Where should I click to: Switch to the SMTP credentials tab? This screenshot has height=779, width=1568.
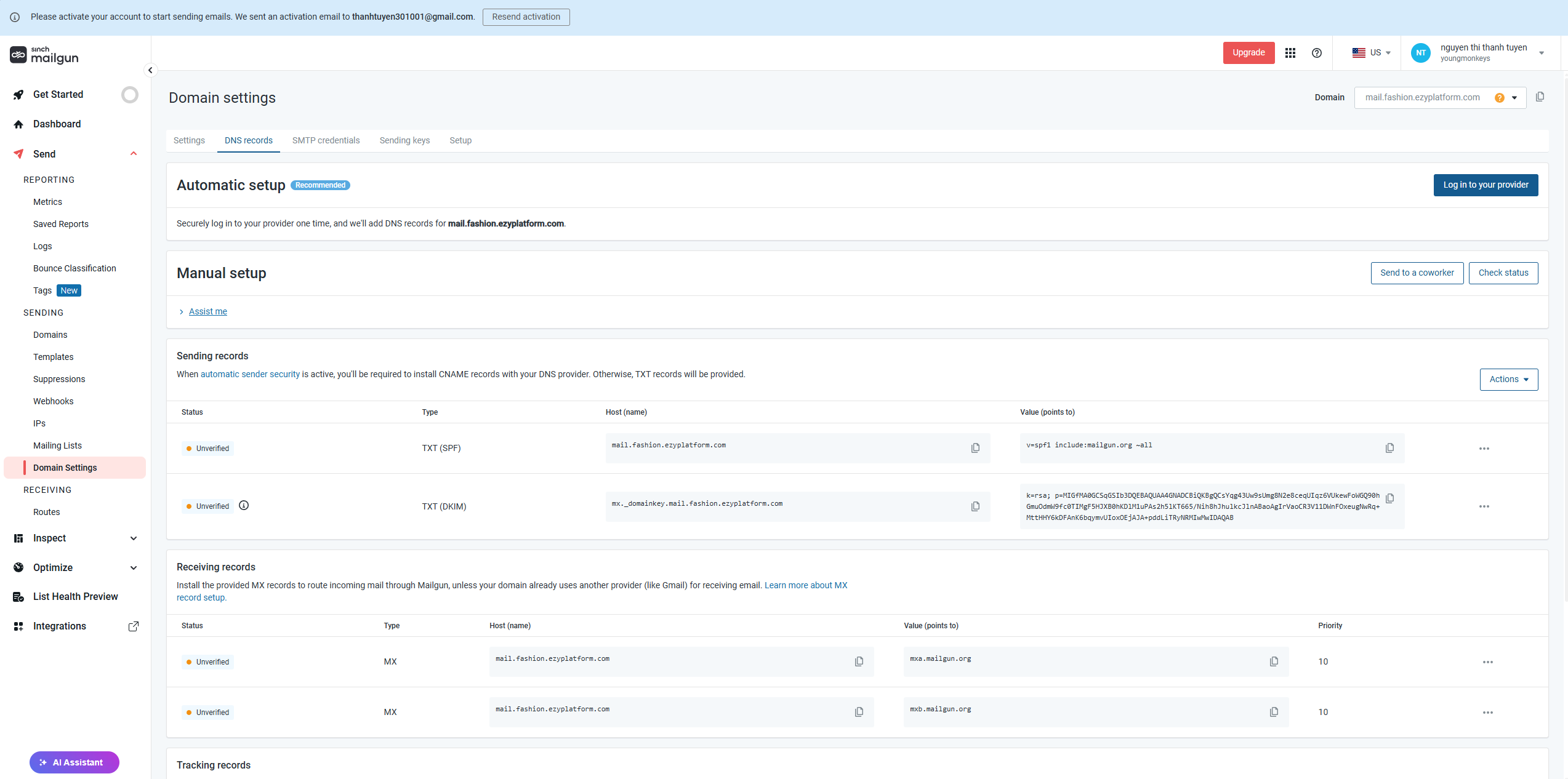point(326,140)
